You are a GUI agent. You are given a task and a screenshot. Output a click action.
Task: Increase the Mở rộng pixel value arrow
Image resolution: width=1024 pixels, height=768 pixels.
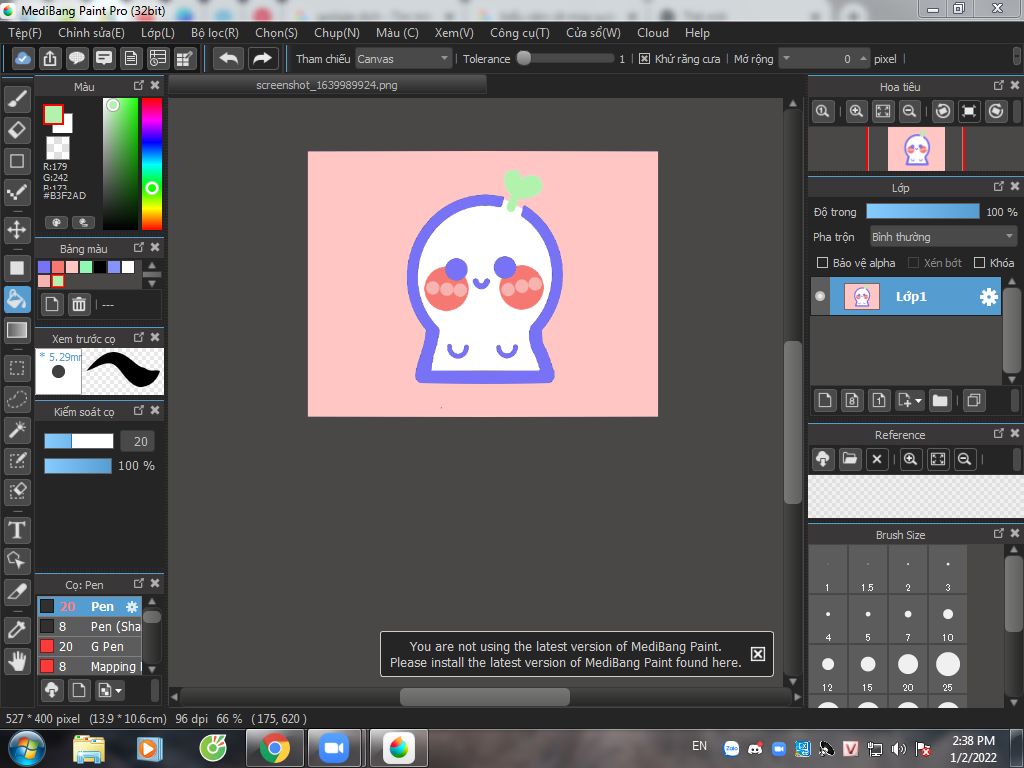(863, 58)
